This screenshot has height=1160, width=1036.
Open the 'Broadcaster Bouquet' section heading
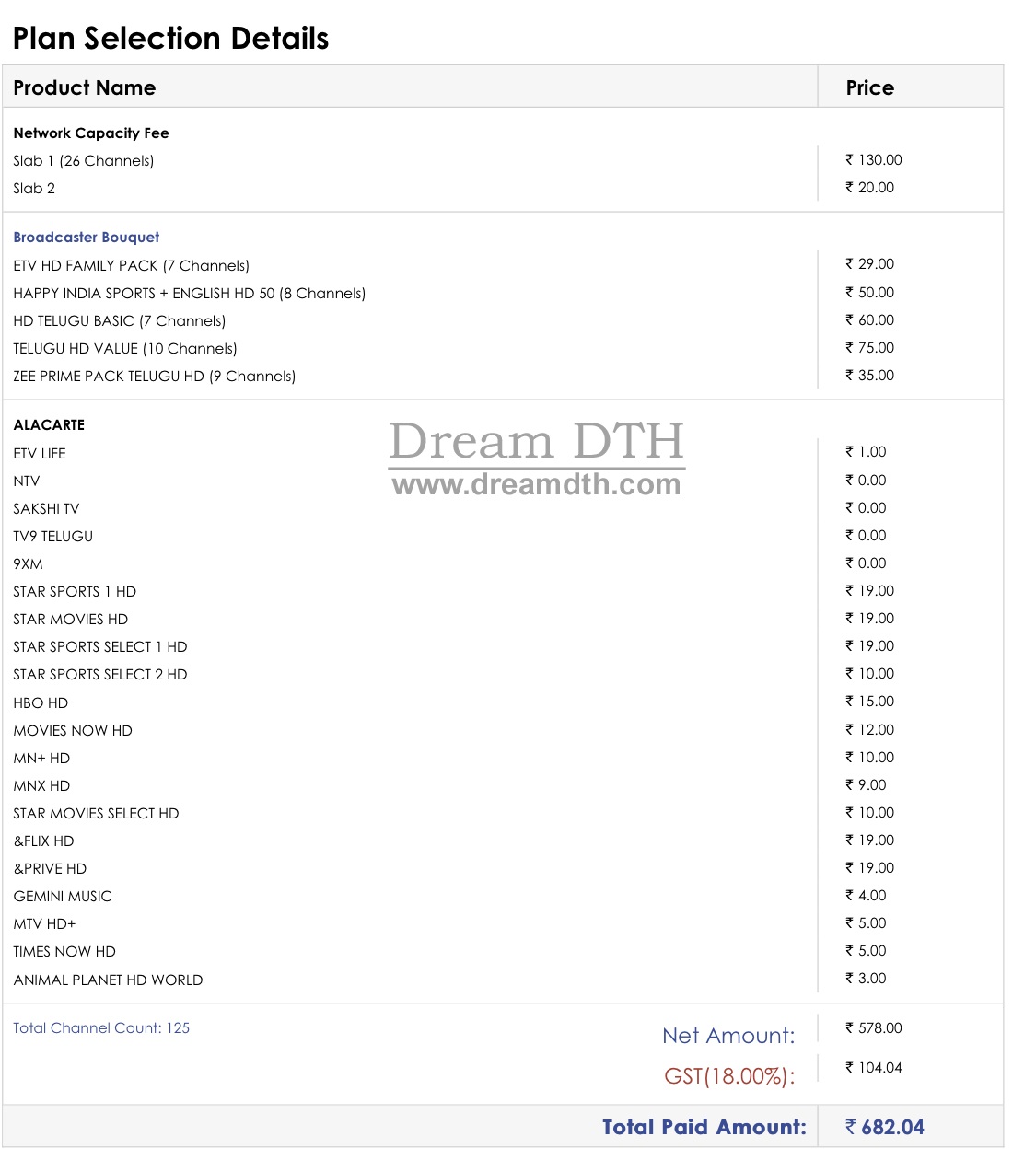(x=87, y=237)
